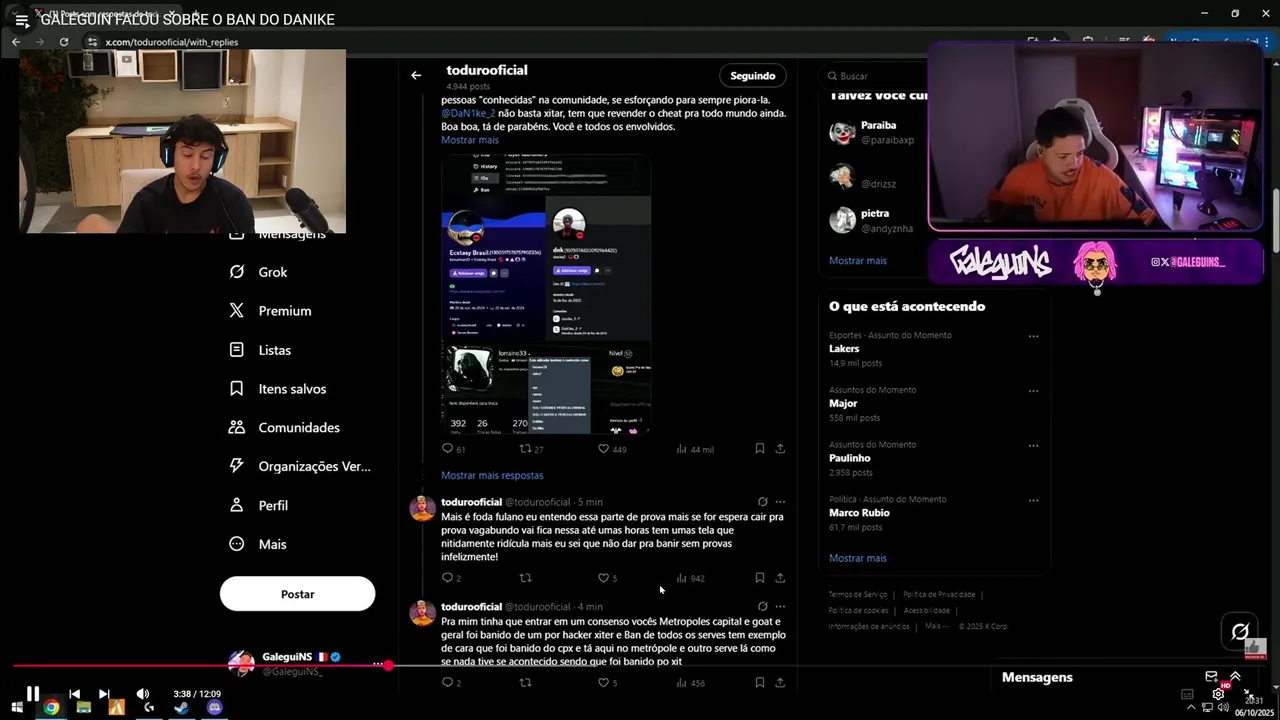Image resolution: width=1280 pixels, height=720 pixels.
Task: Repost the tweet with 27 reposts
Action: click(x=531, y=449)
